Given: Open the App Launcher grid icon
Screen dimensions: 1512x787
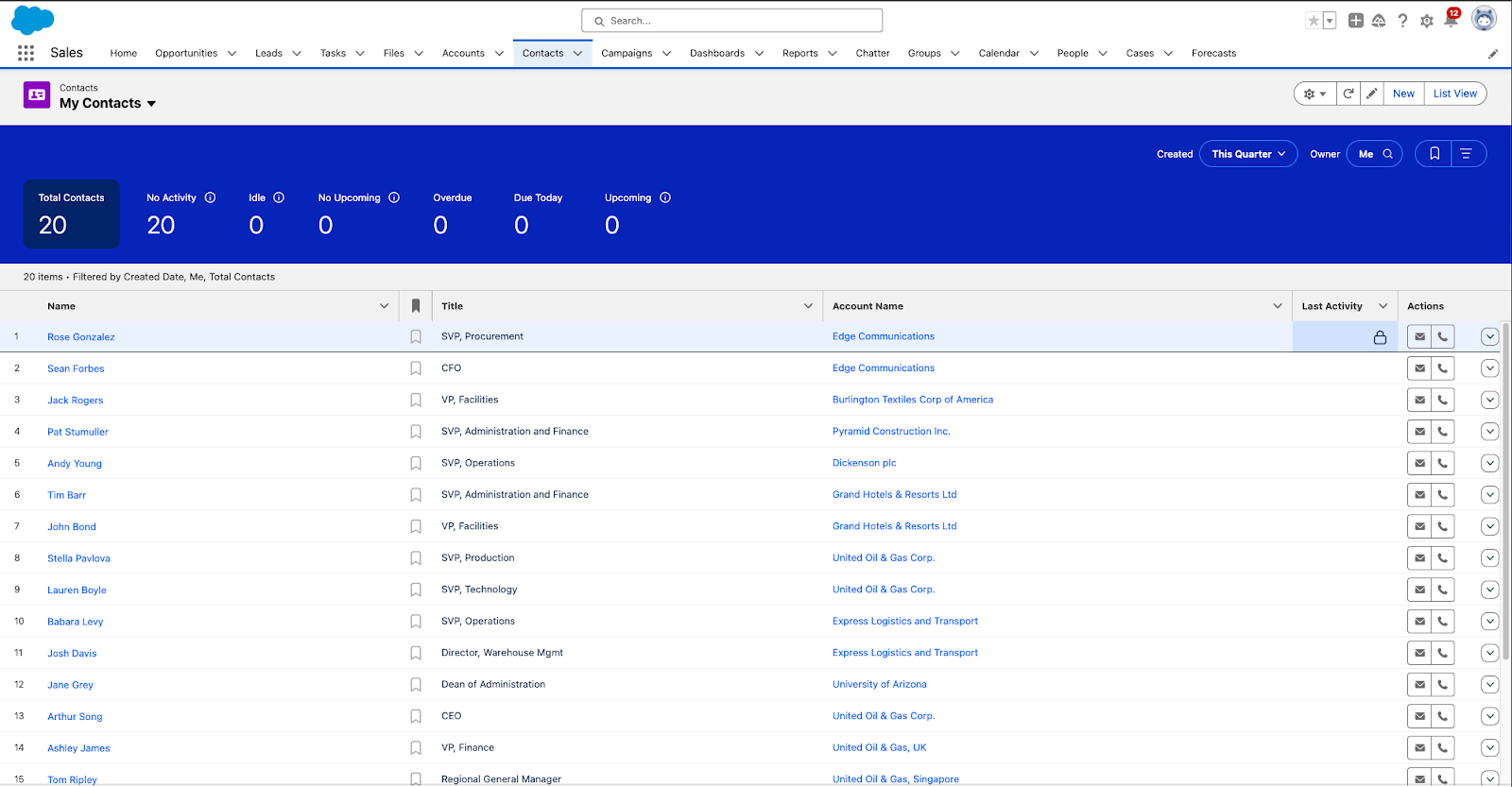Looking at the screenshot, I should point(26,53).
